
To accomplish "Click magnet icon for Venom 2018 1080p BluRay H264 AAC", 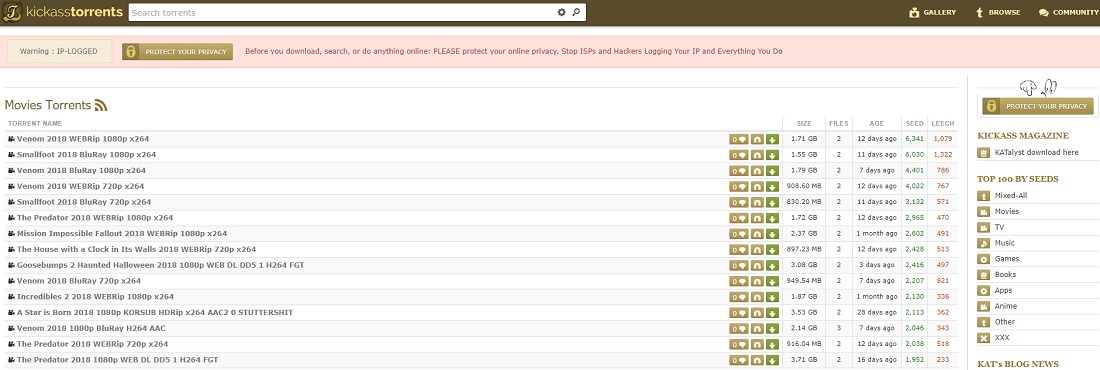I will (757, 329).
